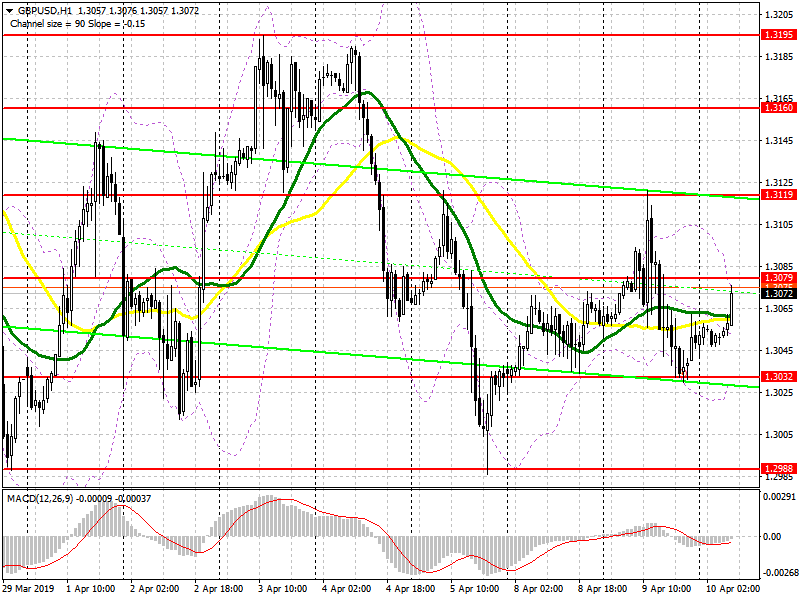The height and width of the screenshot is (600, 800).
Task: Select the red 1.3195 resistance level tag
Action: (x=779, y=35)
